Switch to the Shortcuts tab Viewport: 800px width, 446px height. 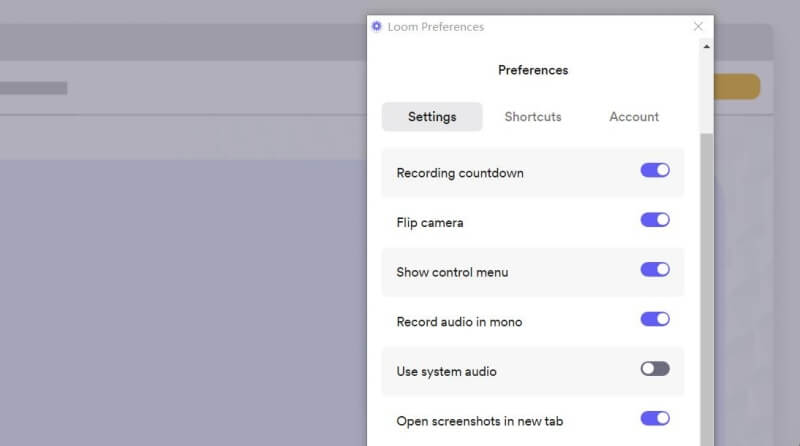(x=532, y=117)
